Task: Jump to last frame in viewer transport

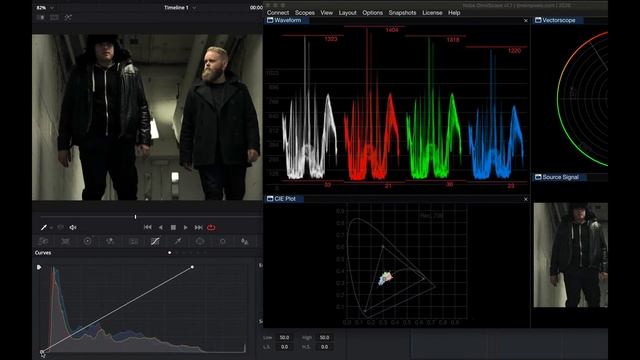Action: [x=198, y=227]
